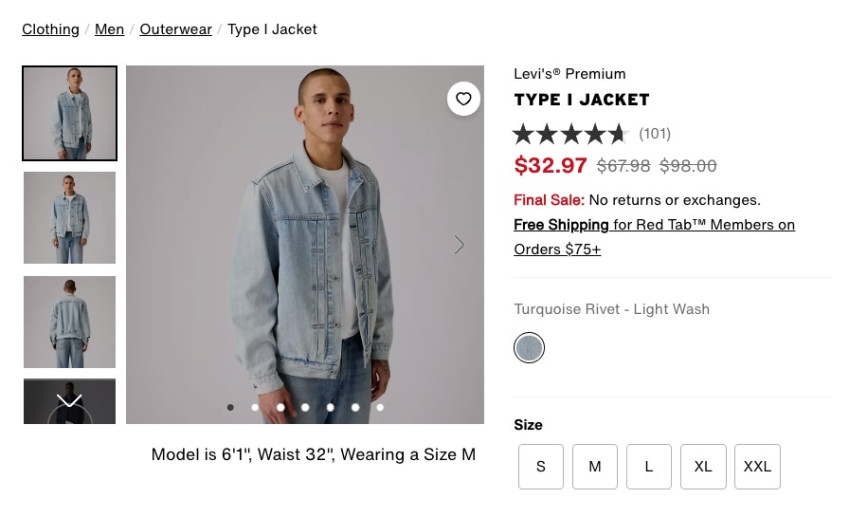The width and height of the screenshot is (849, 517).
Task: Select size L
Action: pos(649,467)
